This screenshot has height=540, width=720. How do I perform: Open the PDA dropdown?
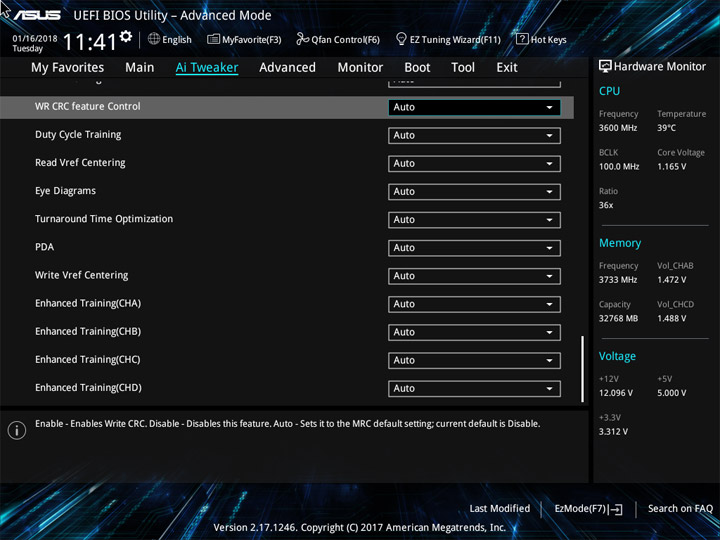[x=474, y=248]
